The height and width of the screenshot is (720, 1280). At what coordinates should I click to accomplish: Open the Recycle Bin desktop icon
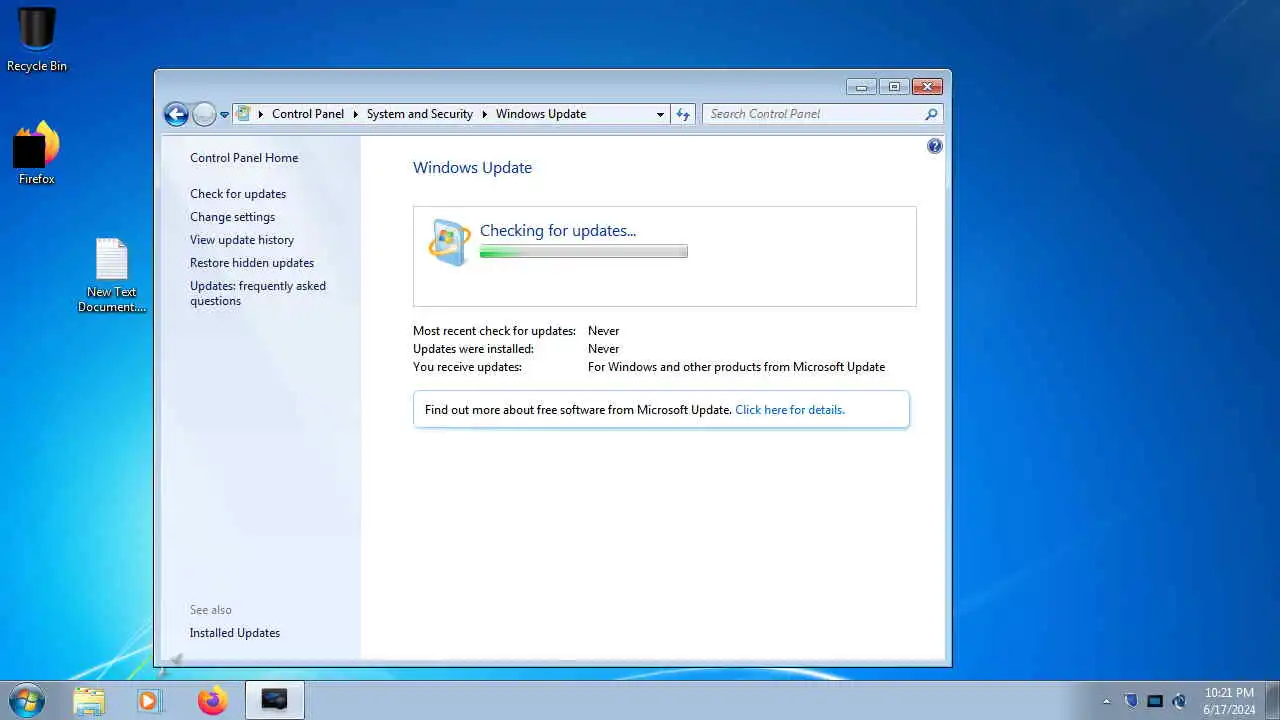37,40
